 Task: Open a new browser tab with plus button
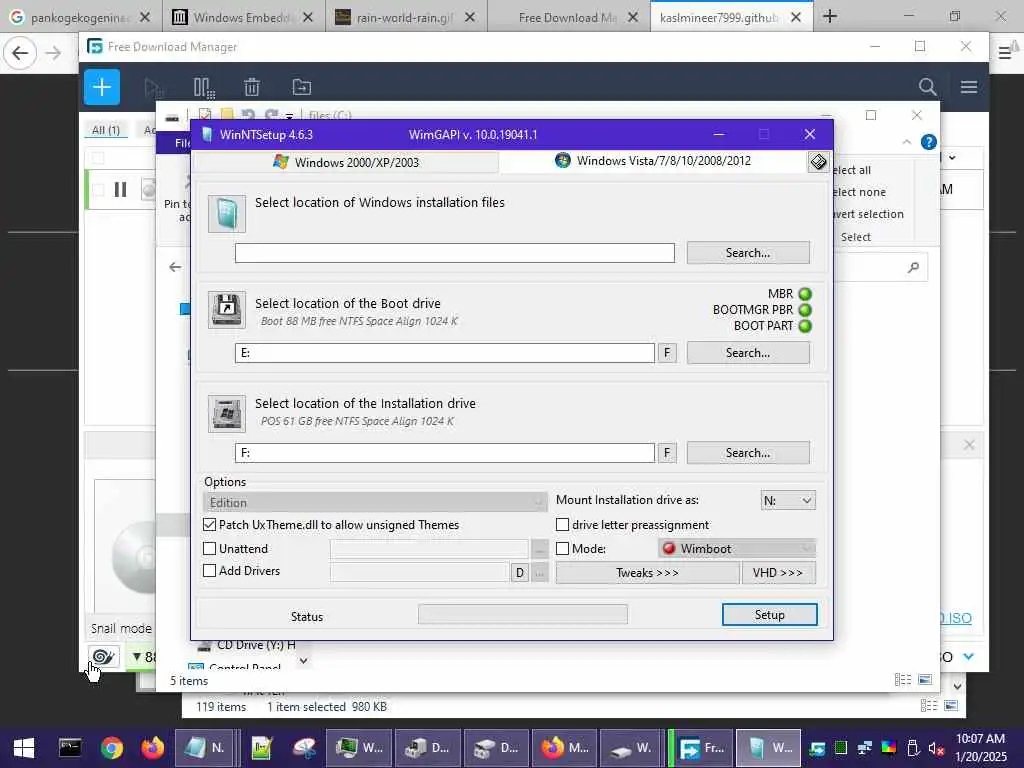pos(829,16)
